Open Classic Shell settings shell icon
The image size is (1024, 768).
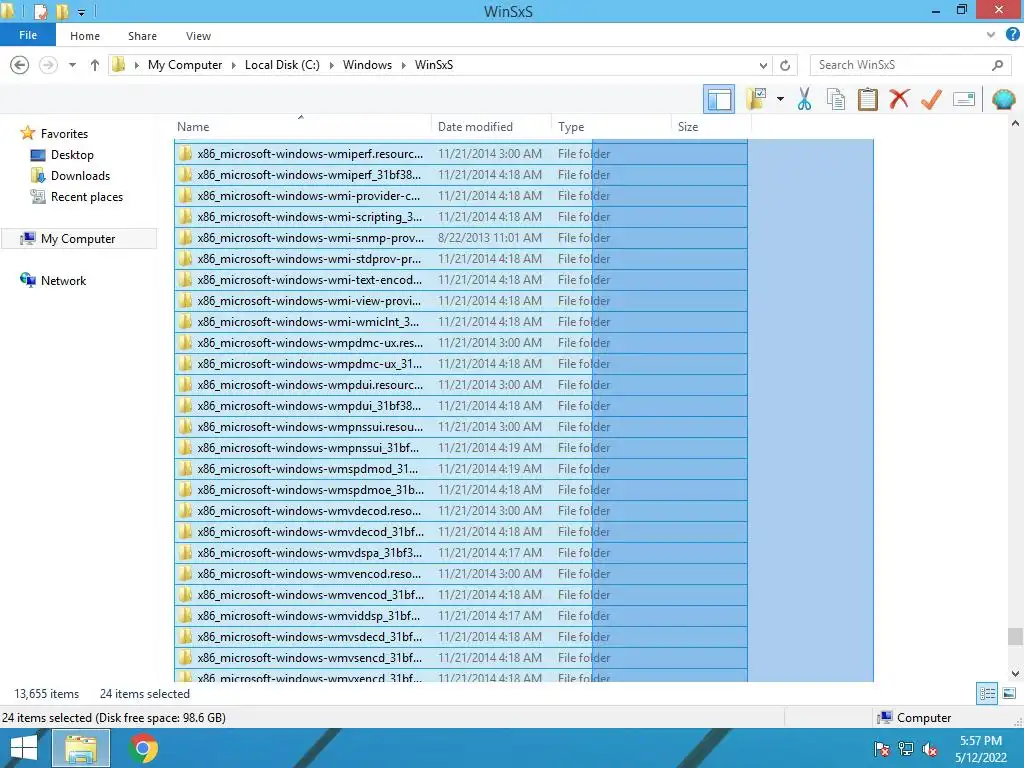pos(1003,99)
